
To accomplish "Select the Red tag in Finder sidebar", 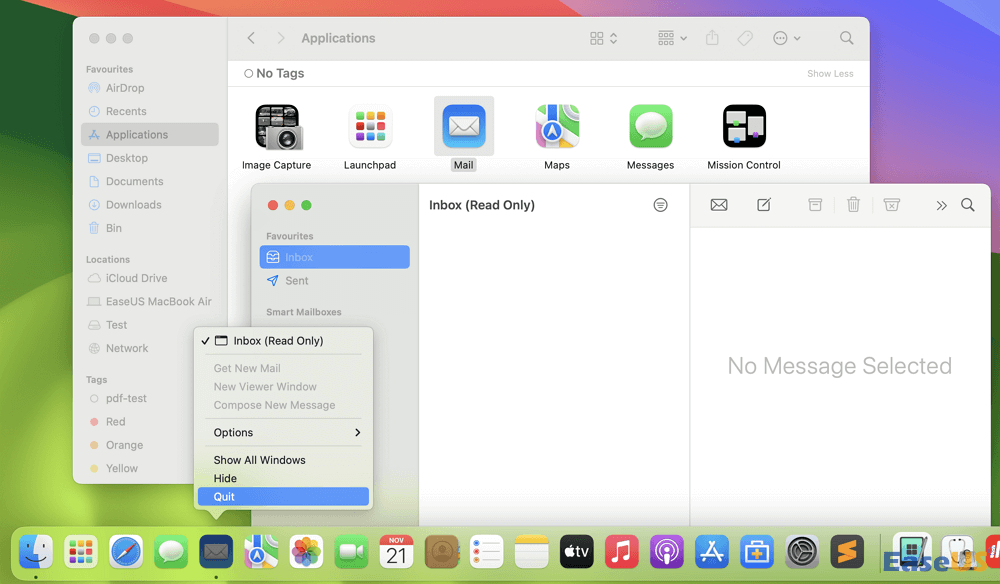I will click(115, 422).
